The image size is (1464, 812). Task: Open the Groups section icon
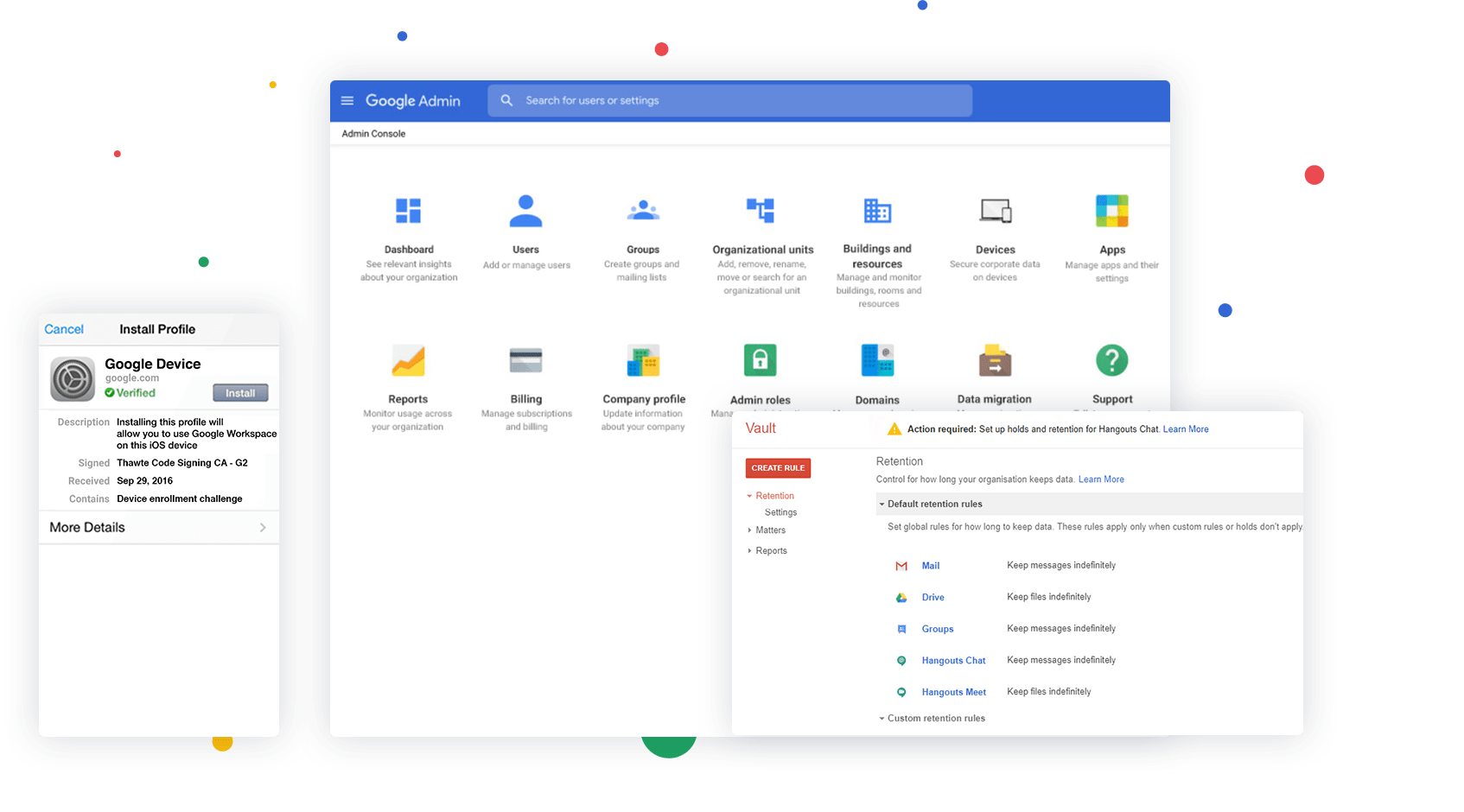click(642, 210)
